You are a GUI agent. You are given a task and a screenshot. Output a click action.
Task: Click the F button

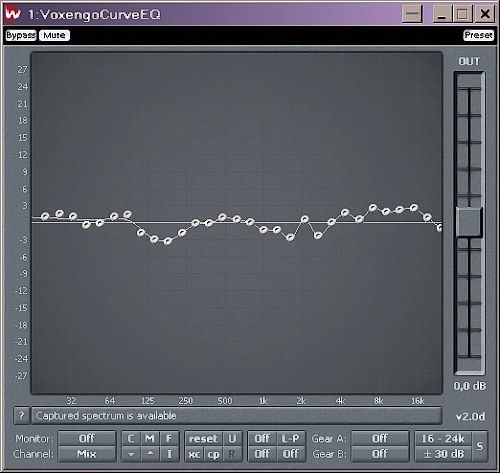169,438
